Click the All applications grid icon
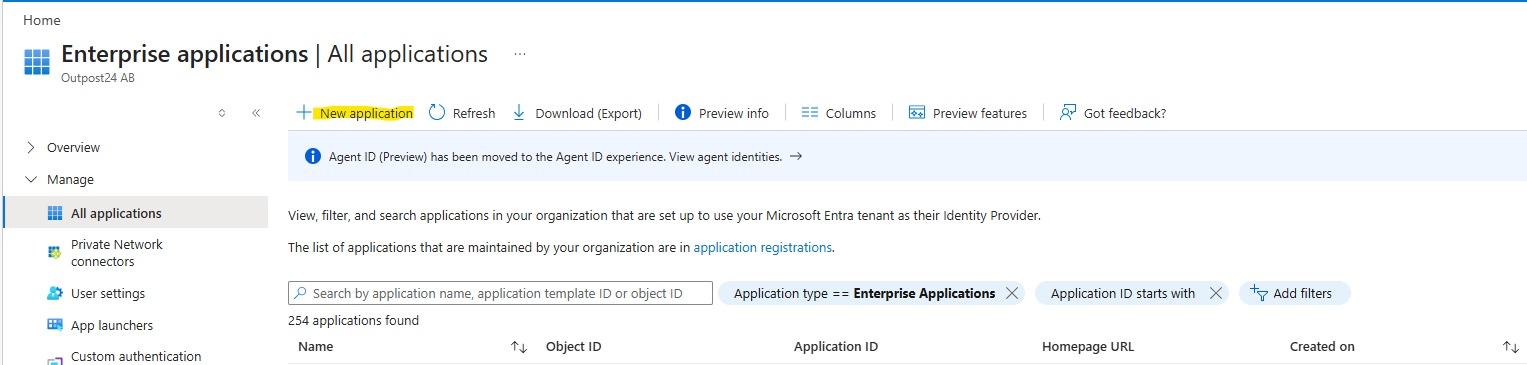1527x365 pixels. pos(55,213)
